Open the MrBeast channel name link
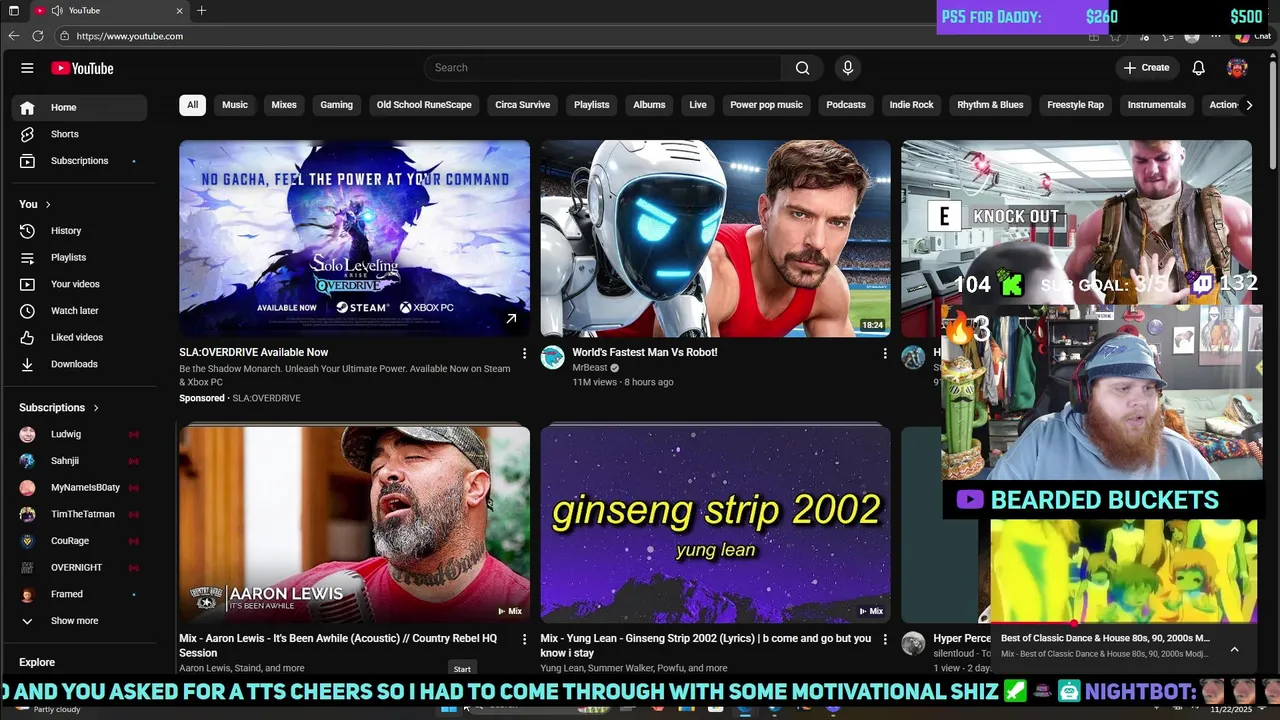This screenshot has width=1280, height=720. click(x=590, y=368)
